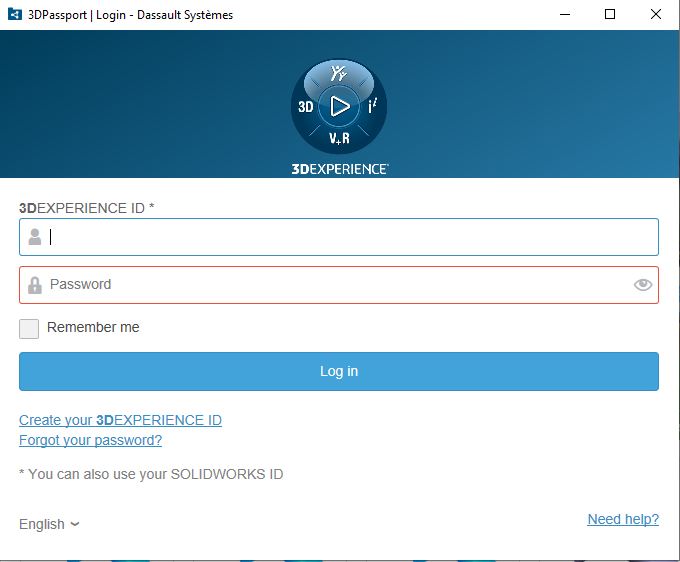Open the Need help? link

622,519
